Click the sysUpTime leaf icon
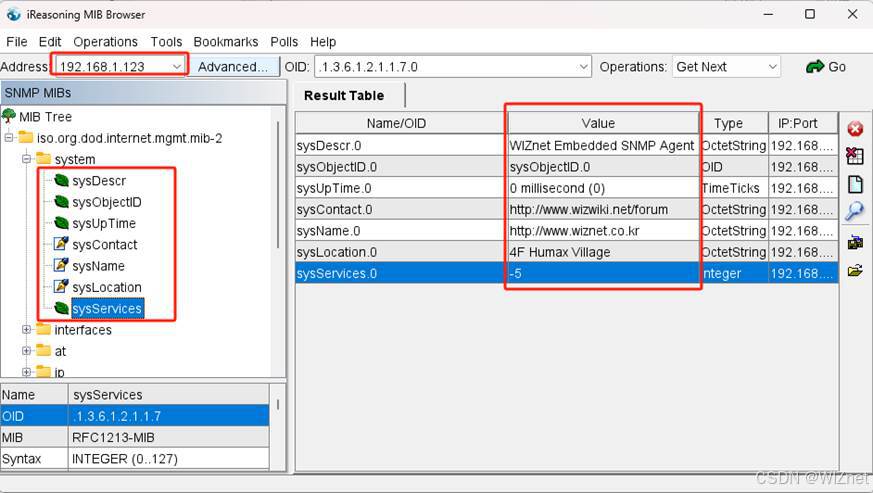 [x=61, y=223]
